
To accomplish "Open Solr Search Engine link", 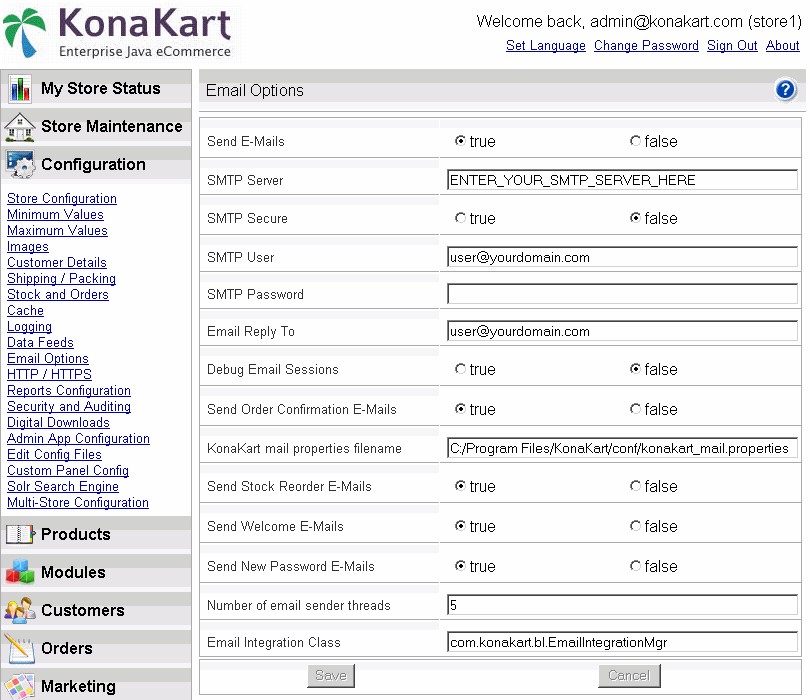I will pos(63,487).
